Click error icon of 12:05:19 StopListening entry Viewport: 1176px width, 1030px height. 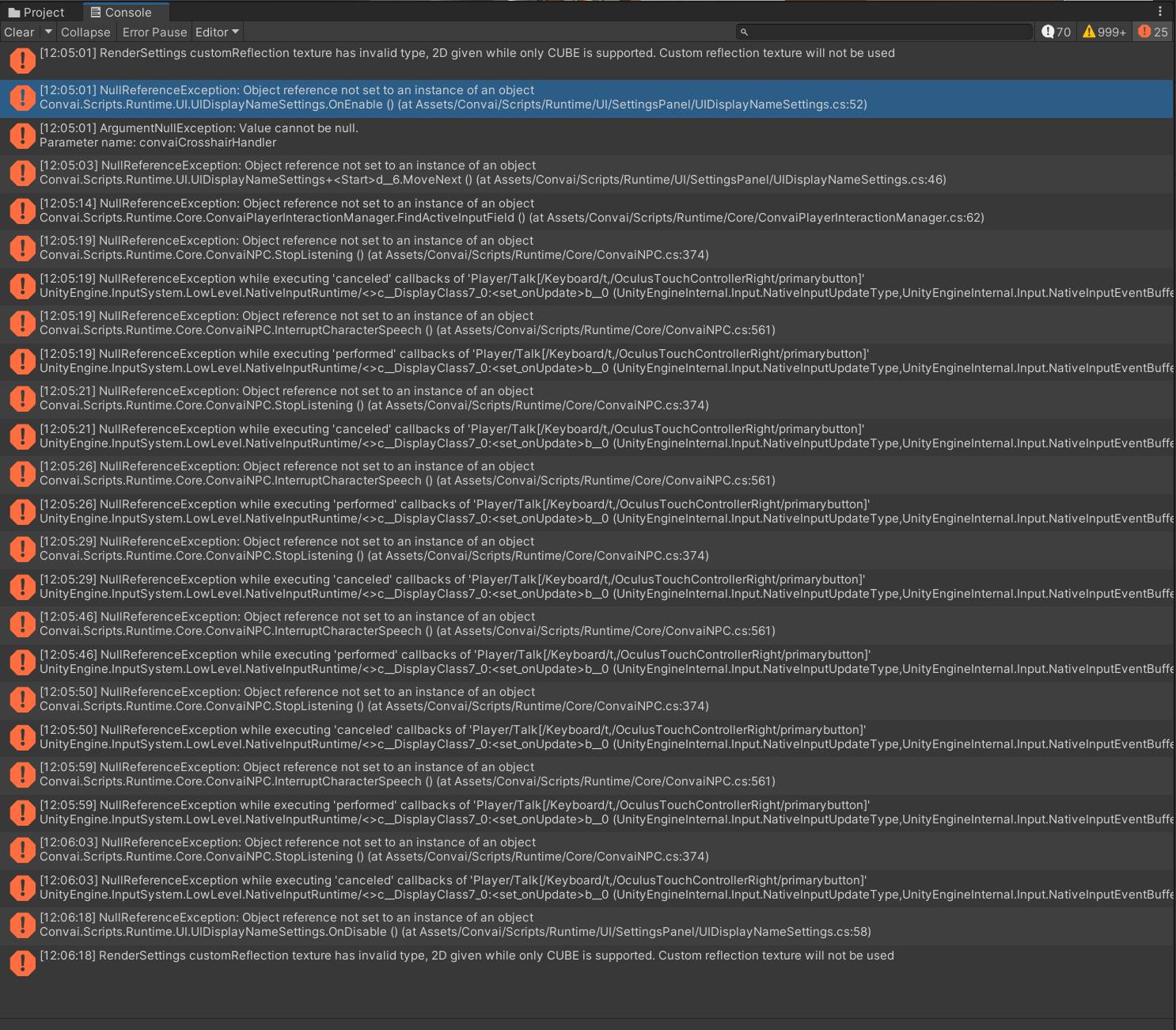[22, 248]
